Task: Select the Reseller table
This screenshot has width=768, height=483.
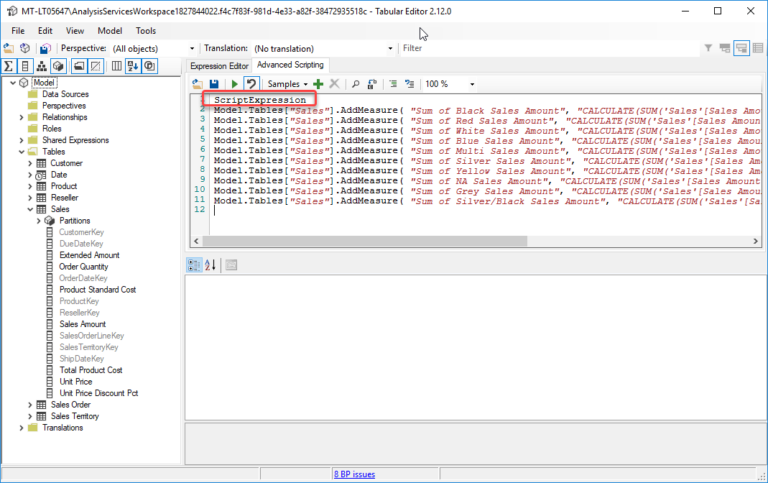Action: [64, 197]
